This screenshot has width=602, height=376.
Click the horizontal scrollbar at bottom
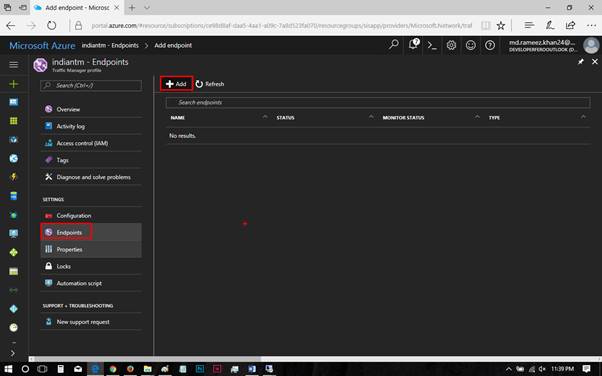tap(148, 359)
